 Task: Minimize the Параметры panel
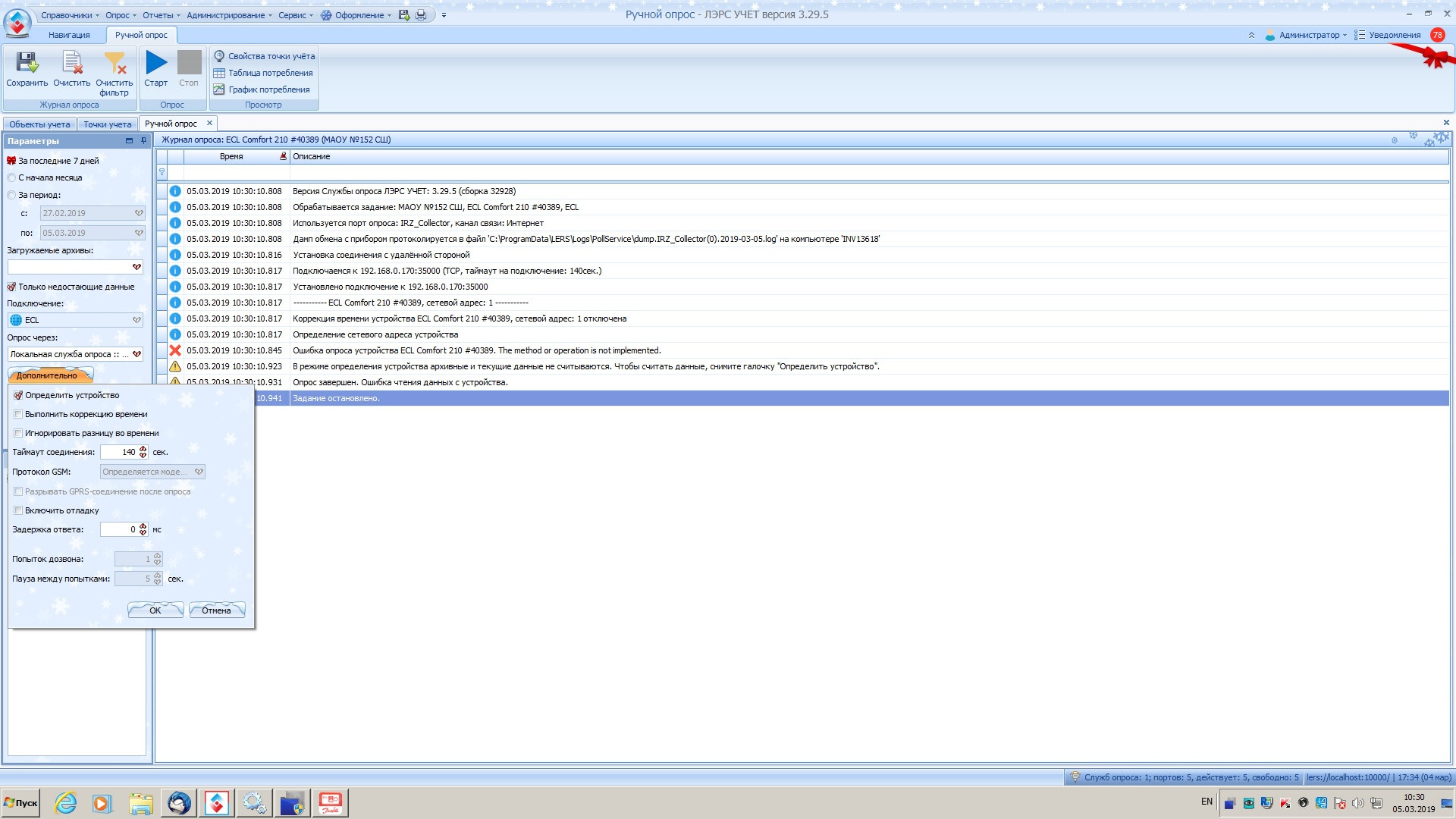(x=129, y=140)
